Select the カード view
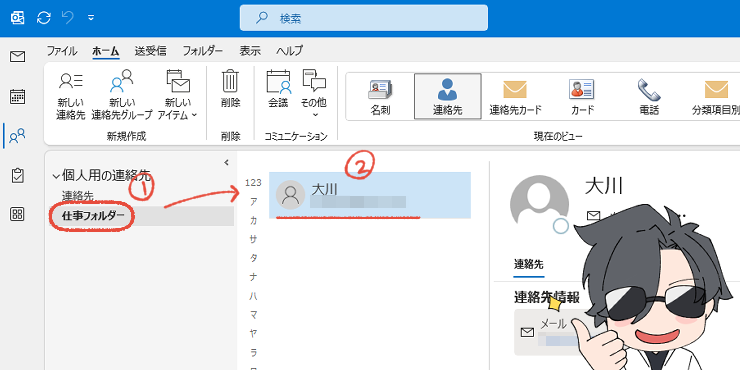Screen dimensions: 740x370 581,96
